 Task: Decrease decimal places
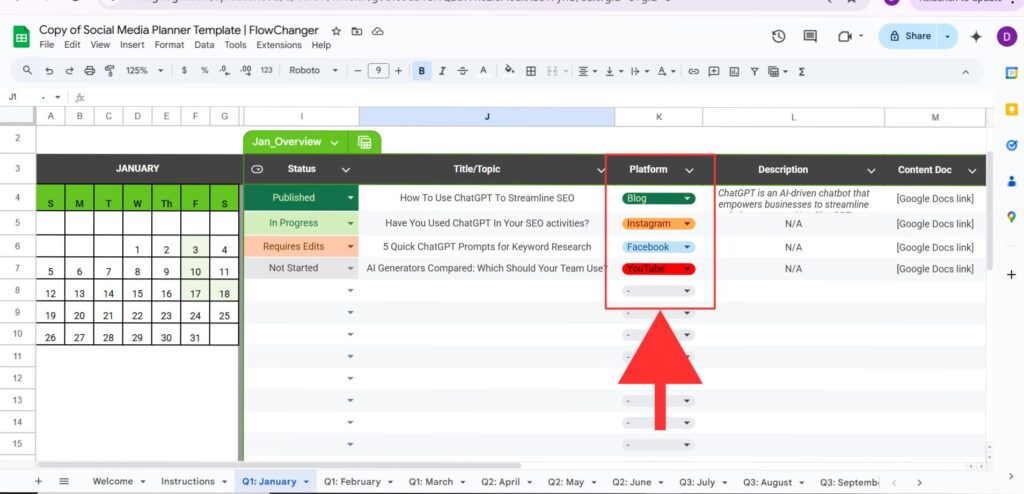[225, 71]
